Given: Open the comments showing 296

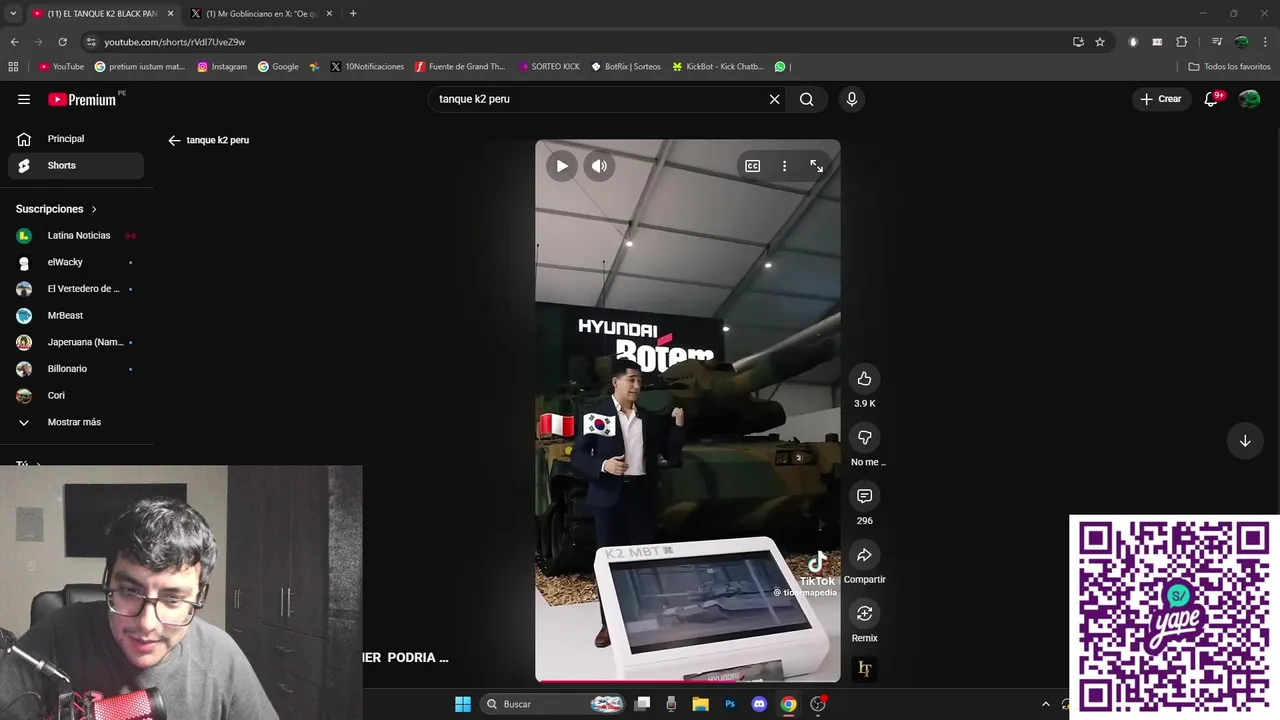Looking at the screenshot, I should tap(864, 496).
